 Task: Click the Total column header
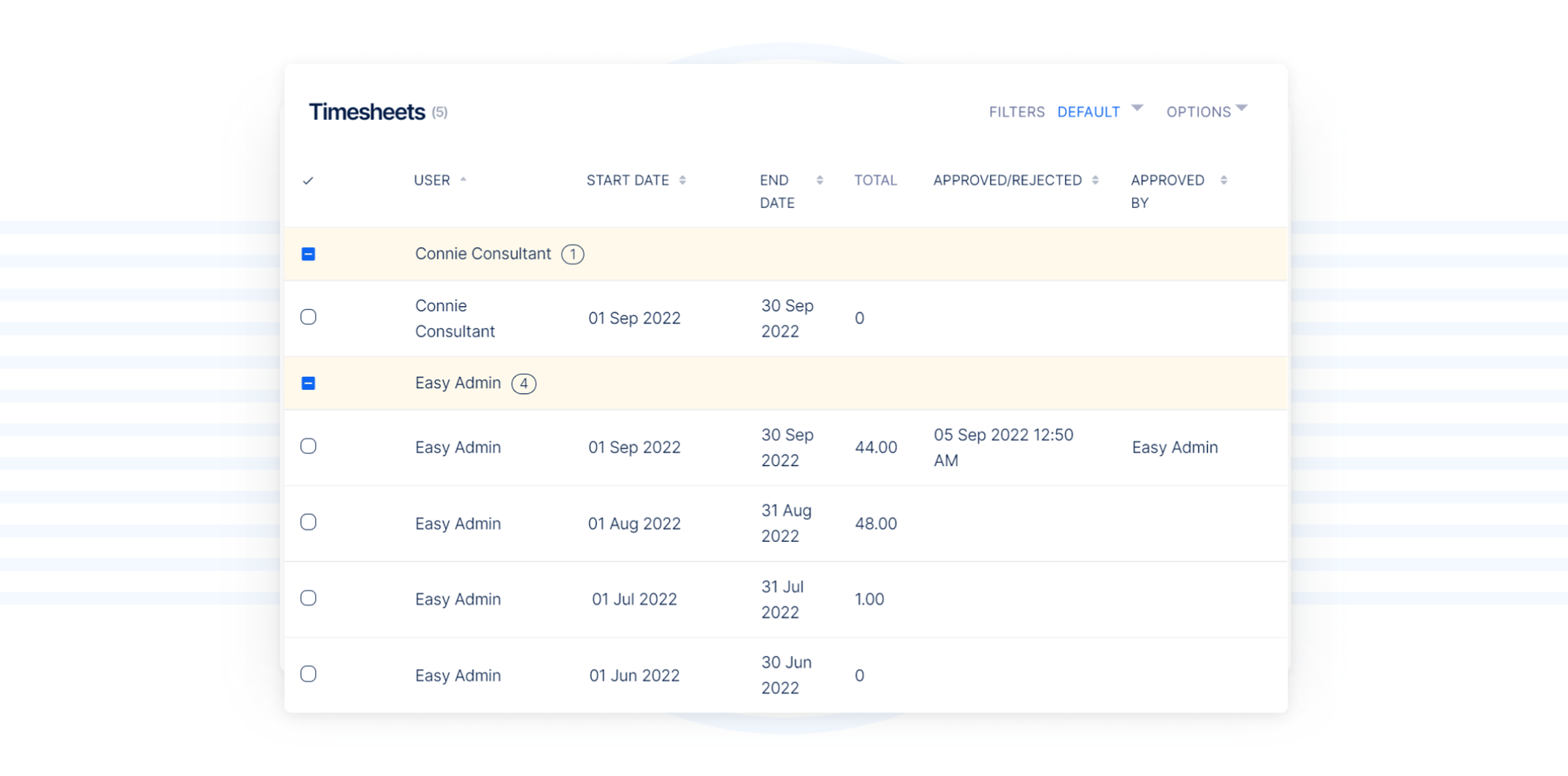click(x=875, y=180)
